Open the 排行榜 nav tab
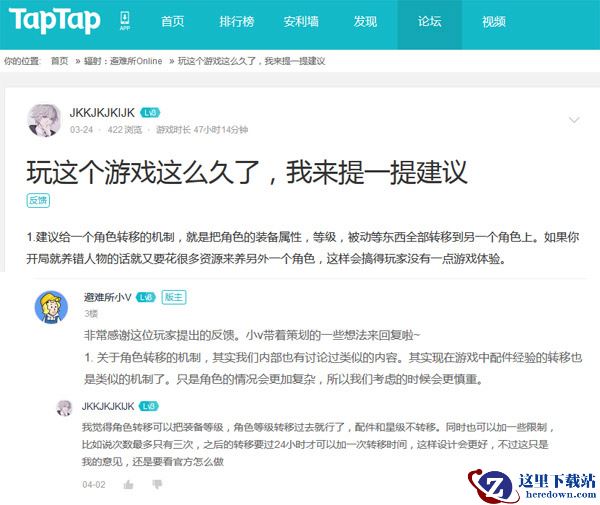Image resolution: width=600 pixels, height=505 pixels. pos(237,21)
